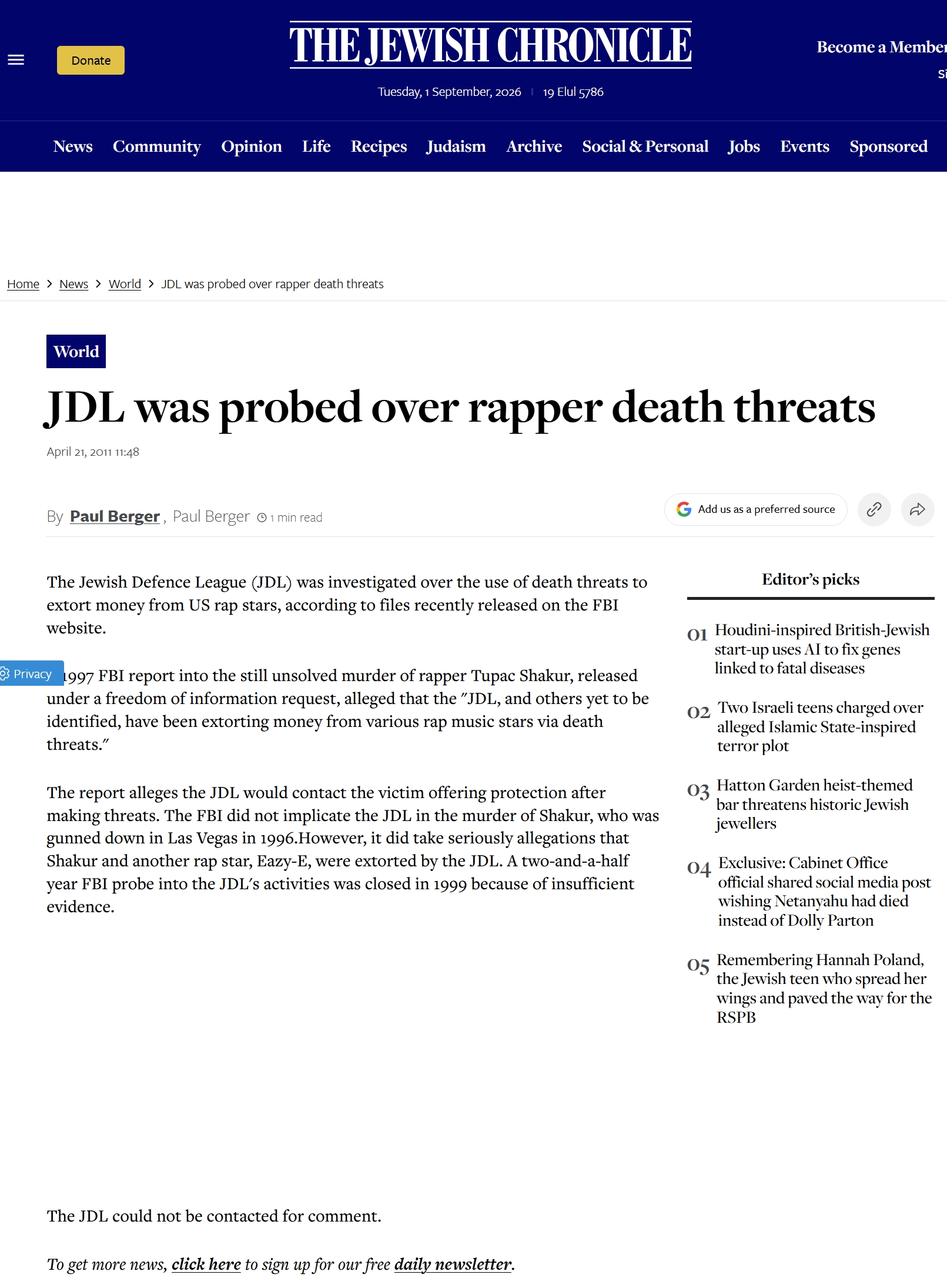The height and width of the screenshot is (1288, 947).
Task: Open Hatton Garden heist-themed bar article
Action: [x=814, y=805]
